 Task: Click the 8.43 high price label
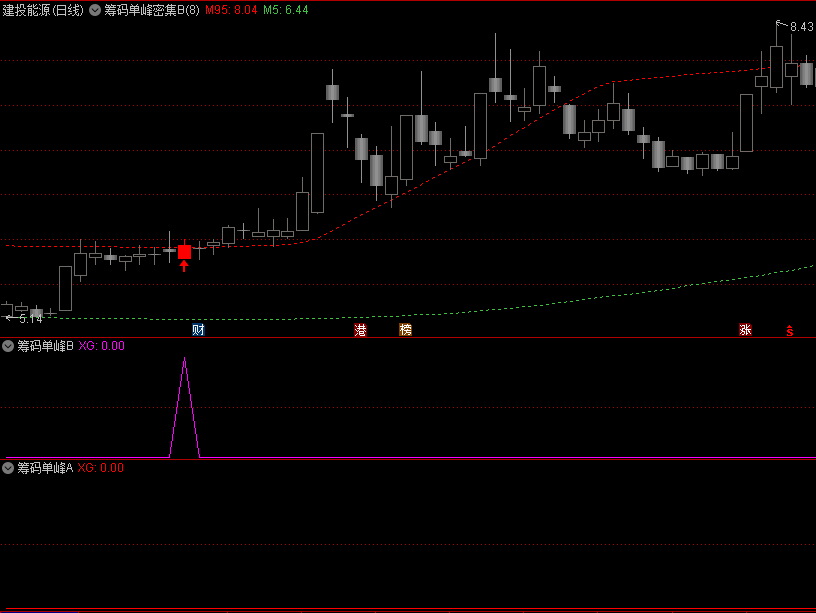[801, 27]
